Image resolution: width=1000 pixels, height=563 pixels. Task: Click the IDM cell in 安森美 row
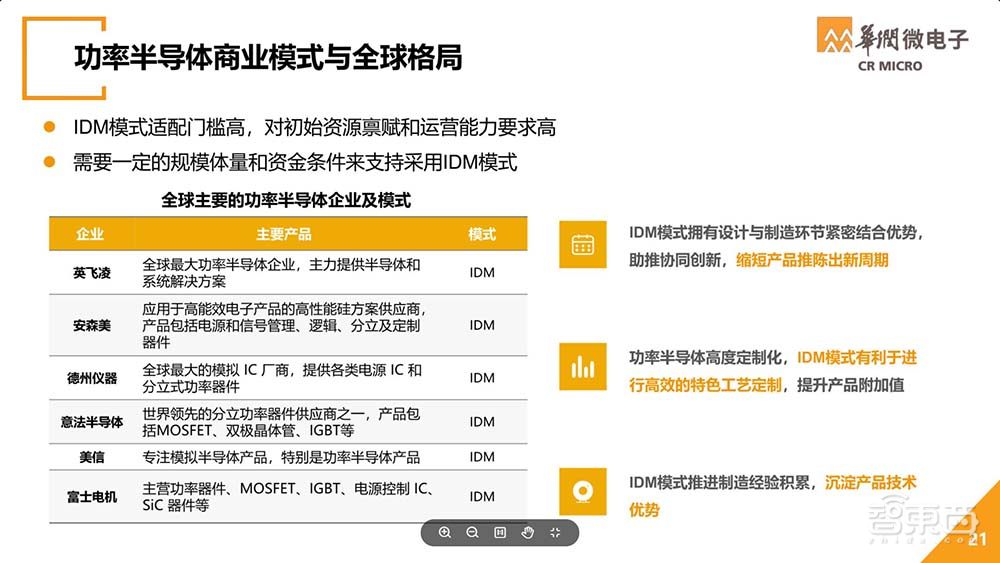coord(482,325)
